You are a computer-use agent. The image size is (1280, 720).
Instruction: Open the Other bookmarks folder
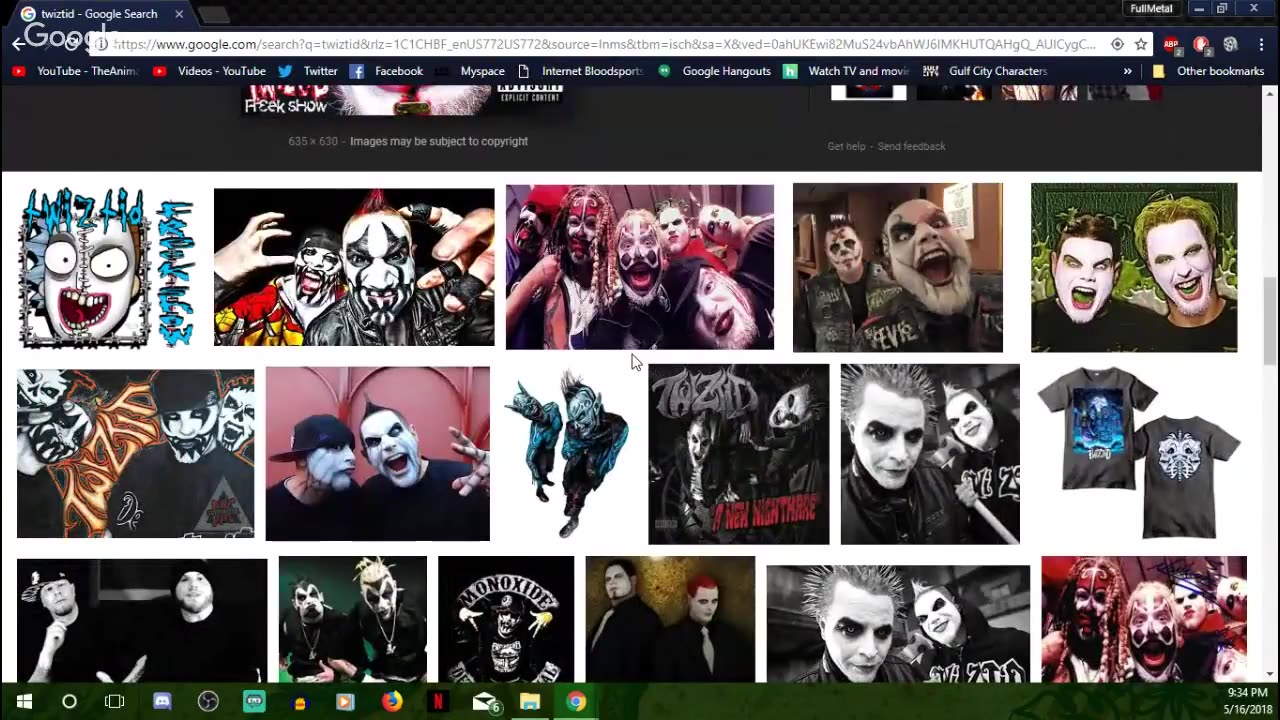1209,71
